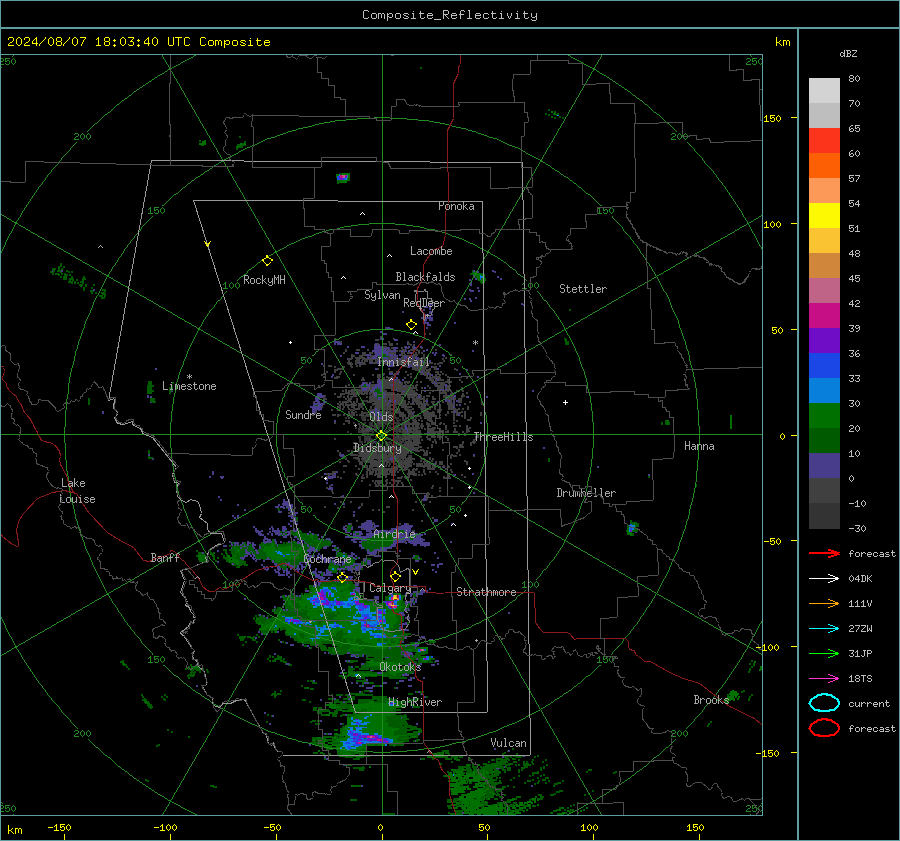Viewport: 900px width, 841px height.
Task: Select the orange 111V arrow icon
Action: [824, 603]
